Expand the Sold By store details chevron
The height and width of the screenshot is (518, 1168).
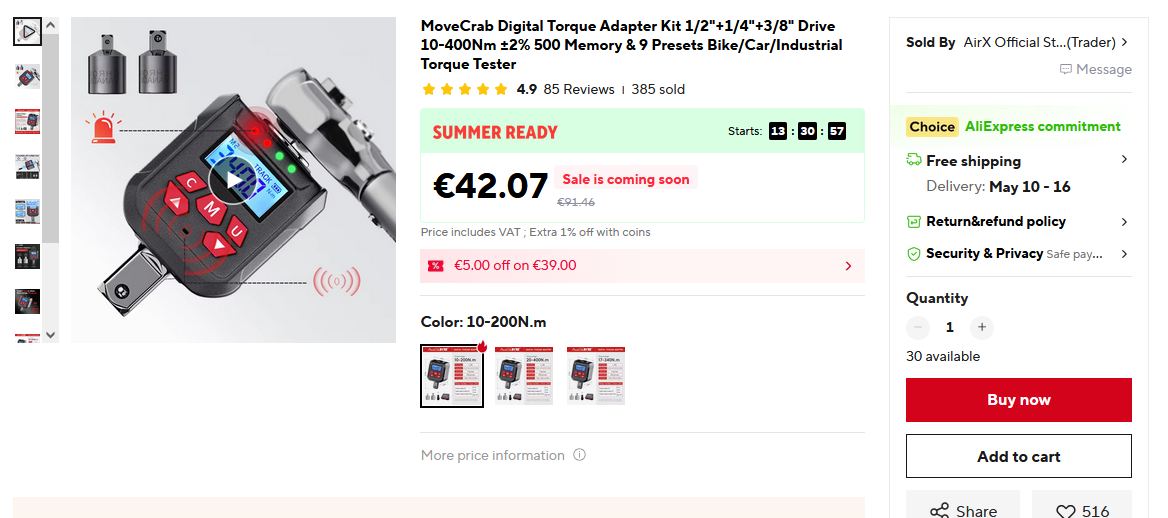click(x=1124, y=42)
